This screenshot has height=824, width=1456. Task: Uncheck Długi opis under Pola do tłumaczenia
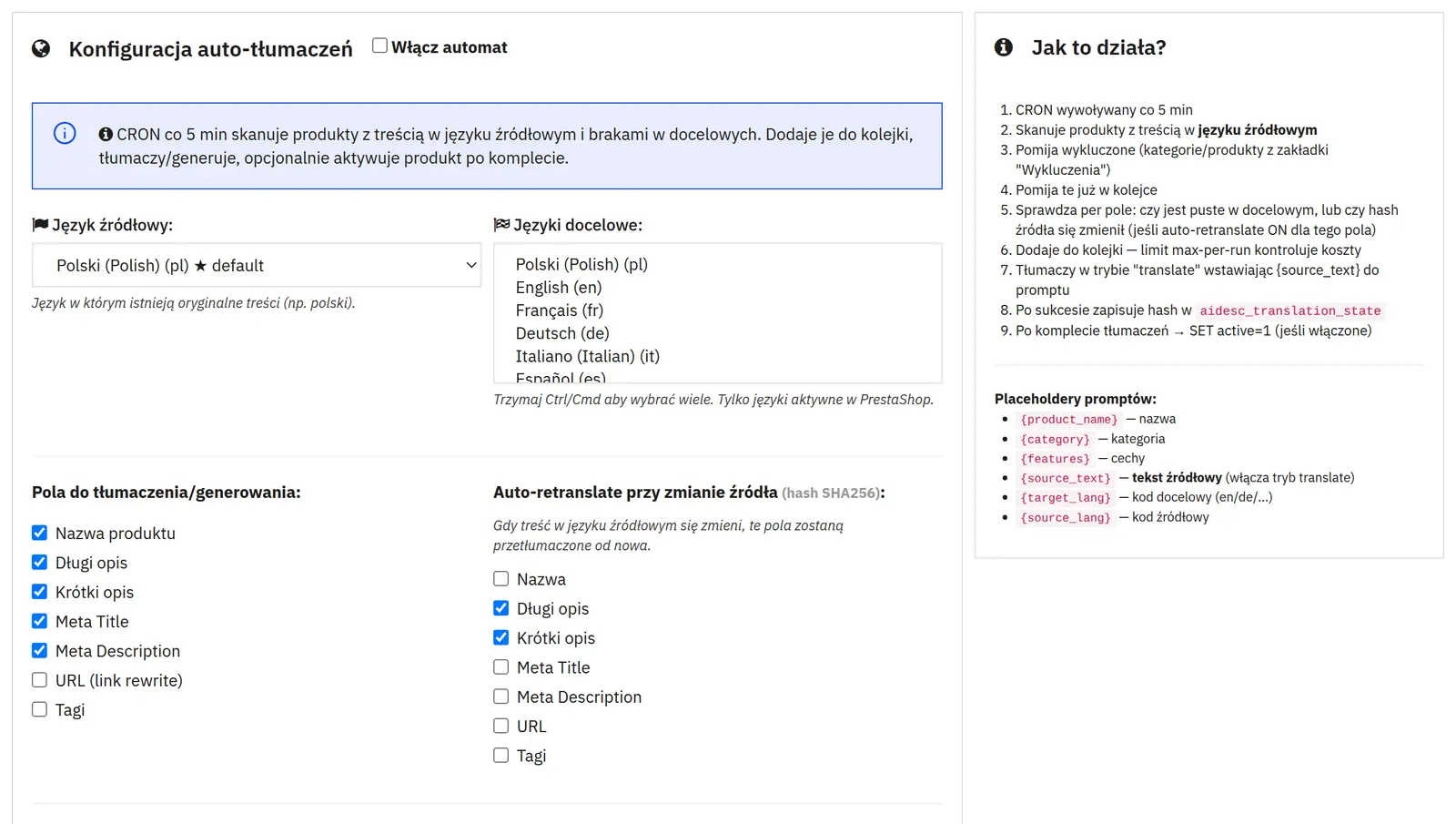[39, 562]
